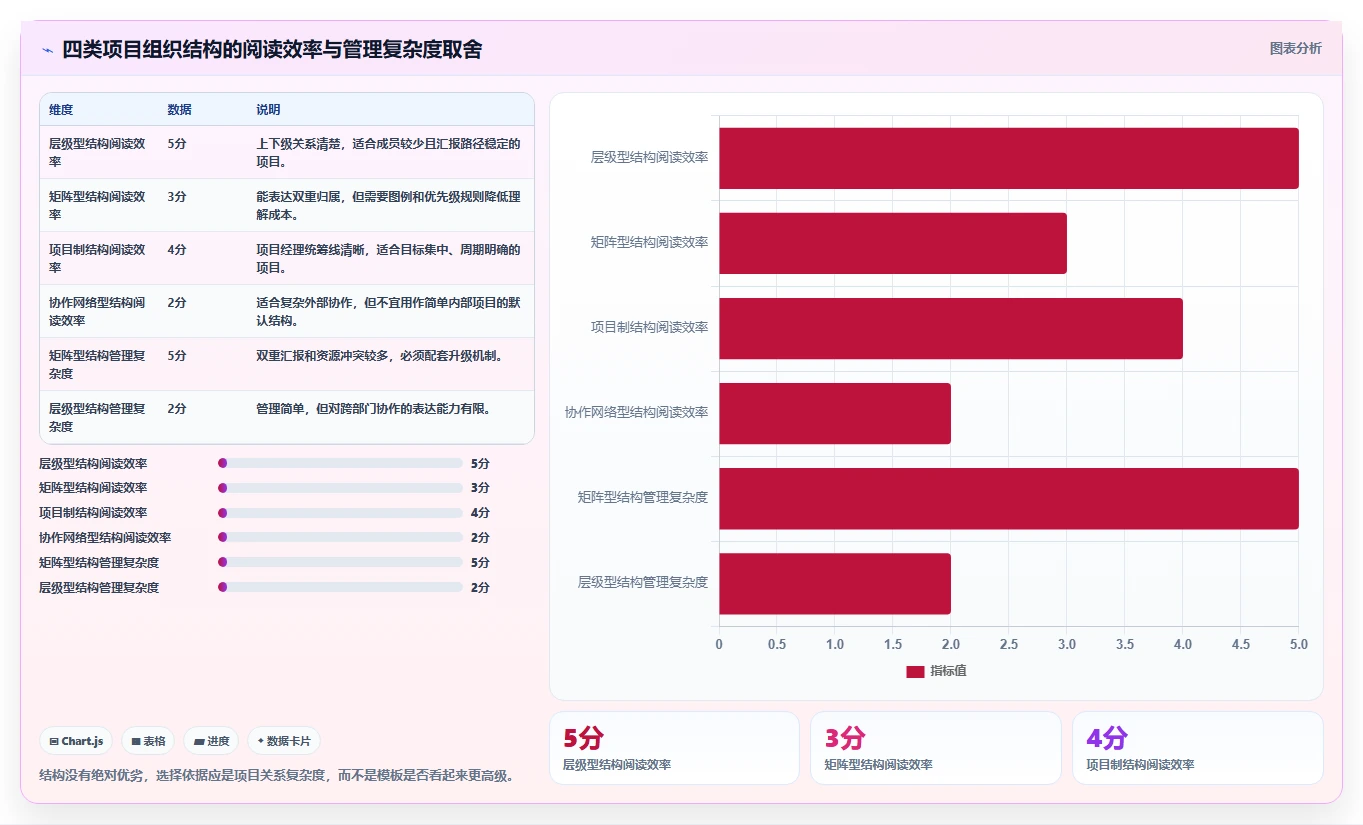The height and width of the screenshot is (825, 1363).
Task: Click the x-axis tick 2.5
Action: pyautogui.click(x=1008, y=644)
